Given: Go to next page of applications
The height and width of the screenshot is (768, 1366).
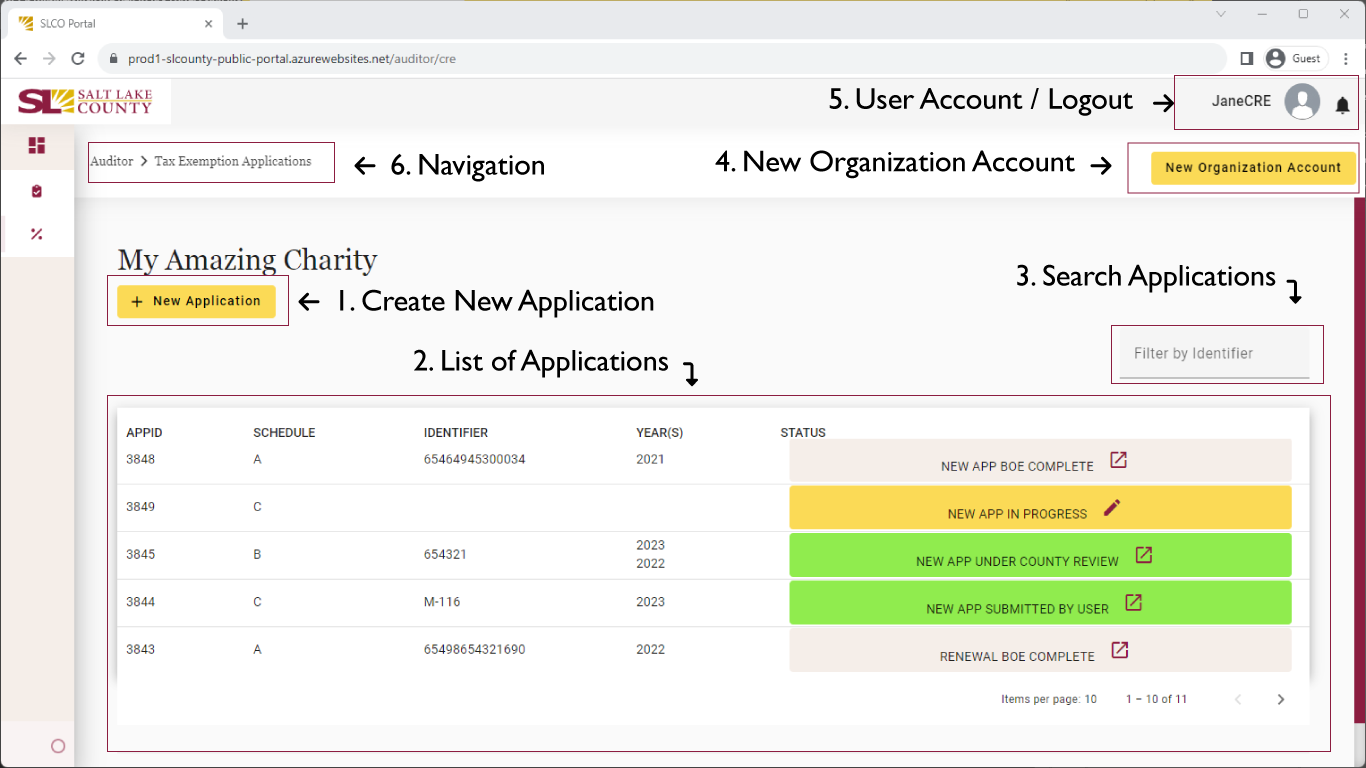Looking at the screenshot, I should pos(1281,699).
